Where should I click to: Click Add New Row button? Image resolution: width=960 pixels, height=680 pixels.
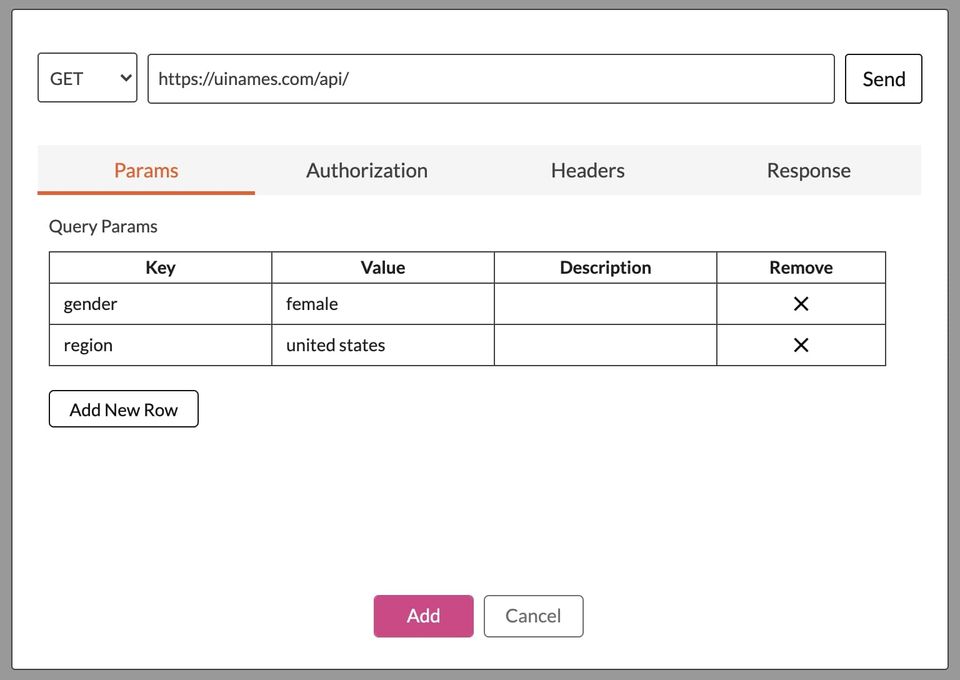124,409
